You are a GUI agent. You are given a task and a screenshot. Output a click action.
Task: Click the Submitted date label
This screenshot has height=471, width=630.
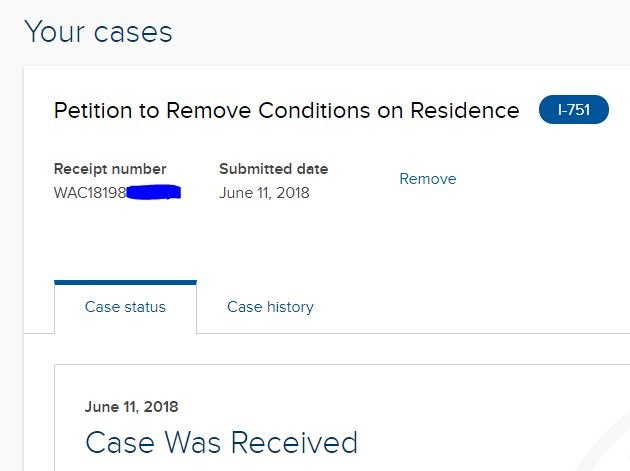[273, 169]
